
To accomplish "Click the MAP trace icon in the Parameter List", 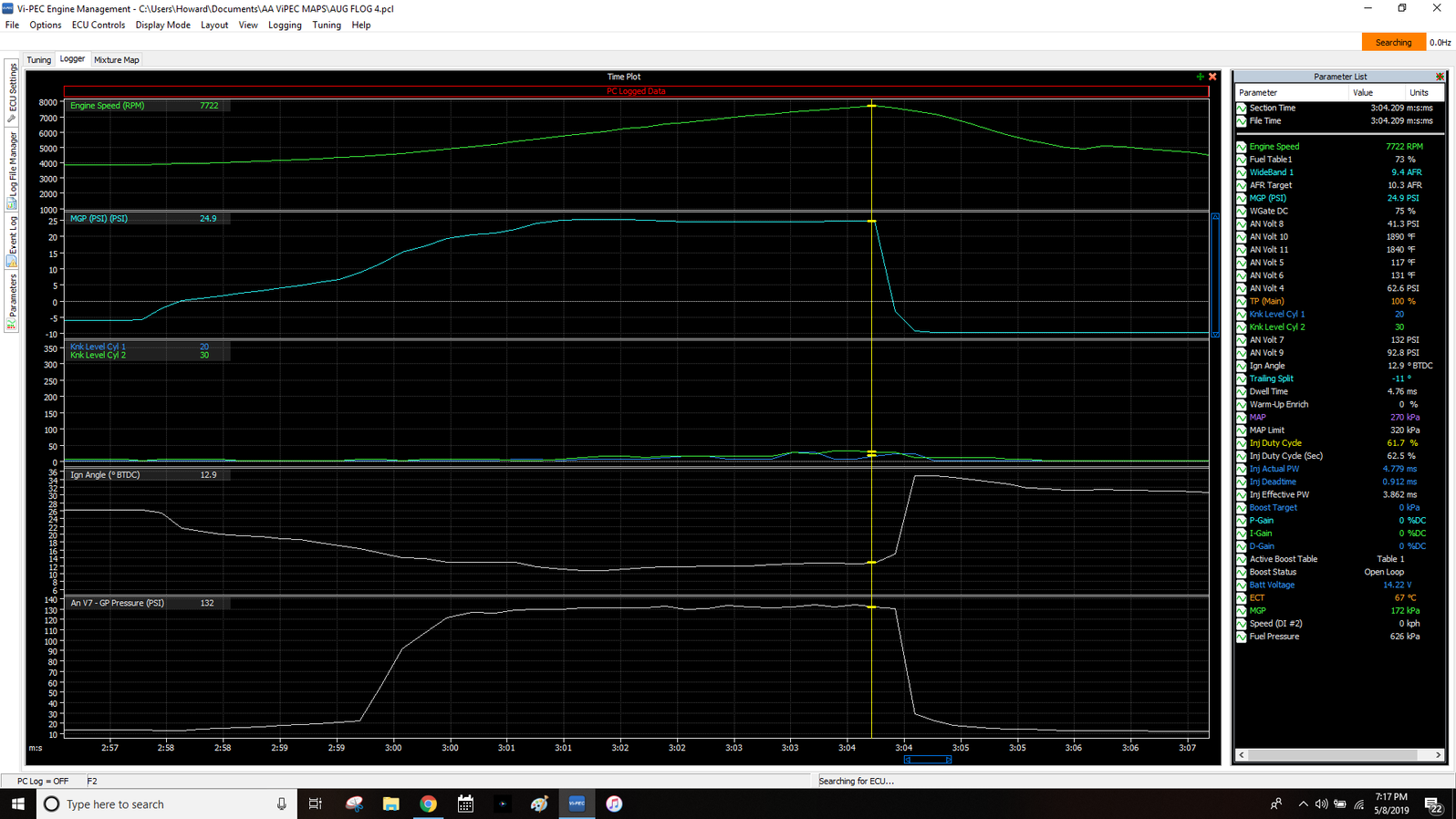I will (x=1242, y=417).
